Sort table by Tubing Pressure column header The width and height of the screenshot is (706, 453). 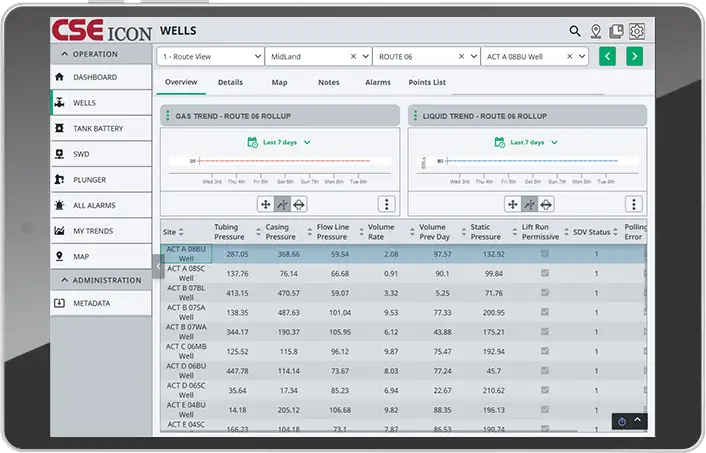click(228, 232)
